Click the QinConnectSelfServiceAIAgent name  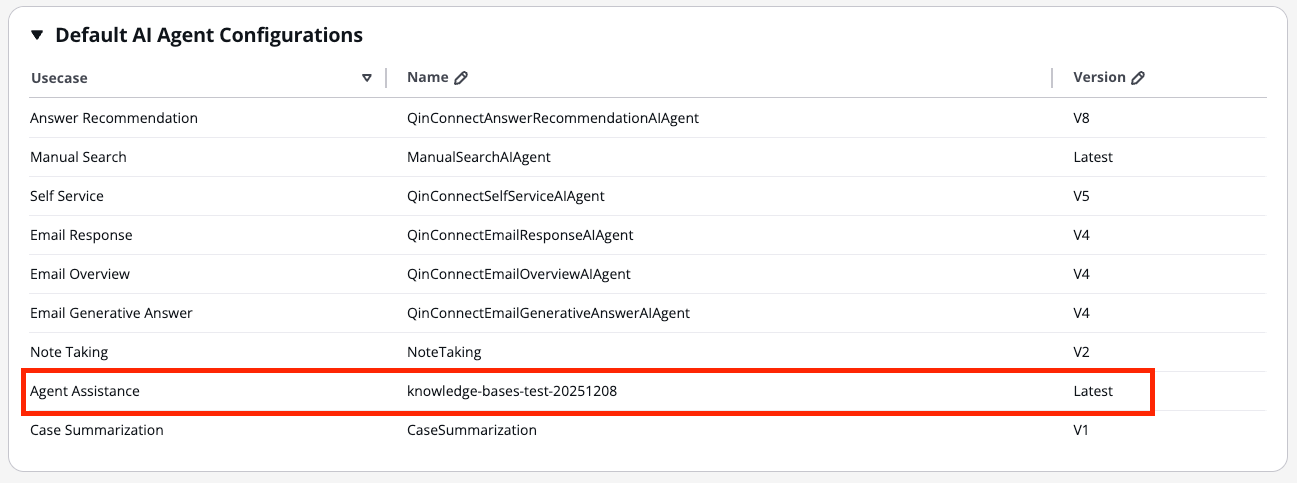[505, 196]
